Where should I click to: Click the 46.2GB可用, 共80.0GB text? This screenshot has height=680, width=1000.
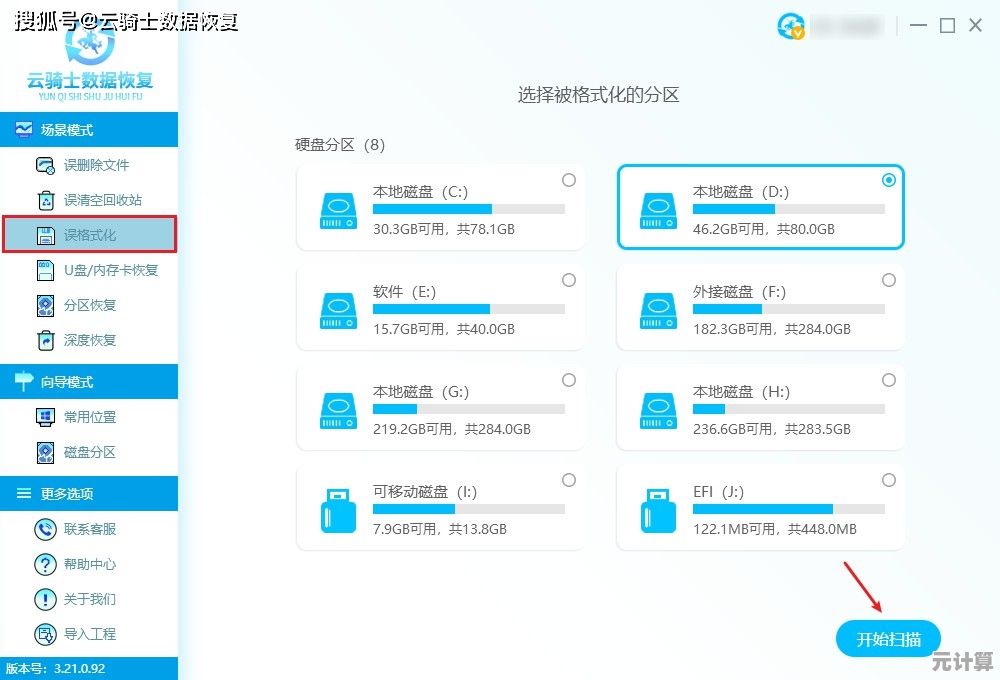tap(764, 229)
